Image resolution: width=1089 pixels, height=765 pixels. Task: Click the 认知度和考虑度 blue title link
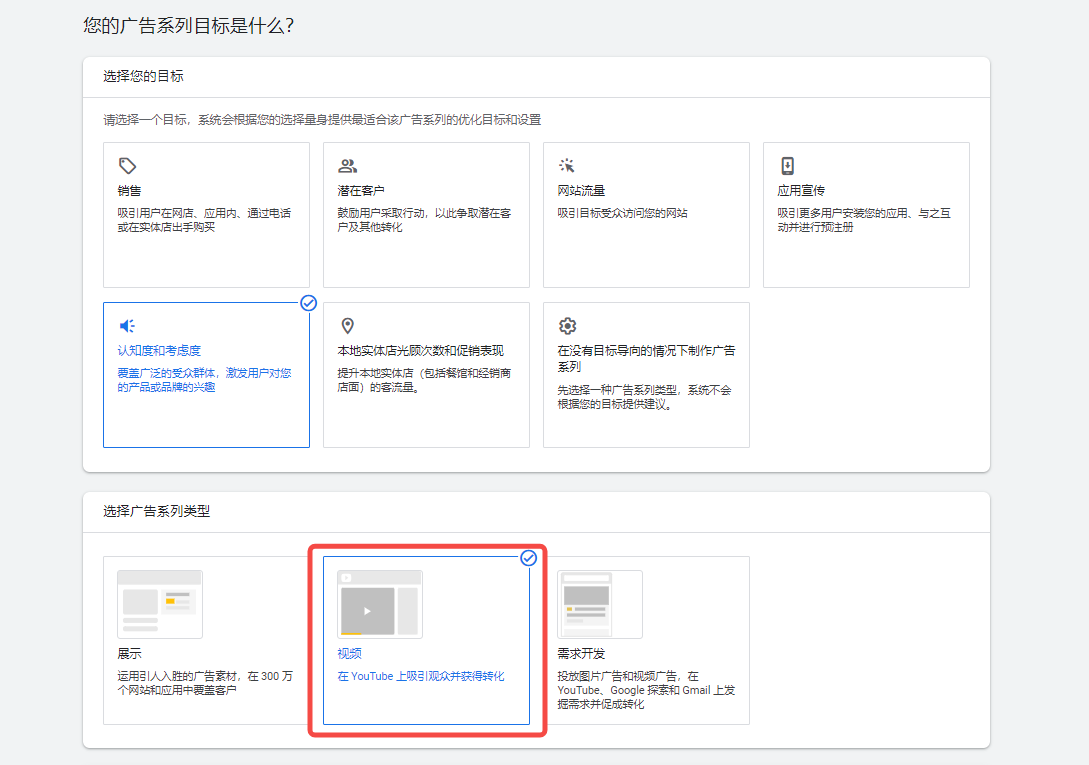159,351
